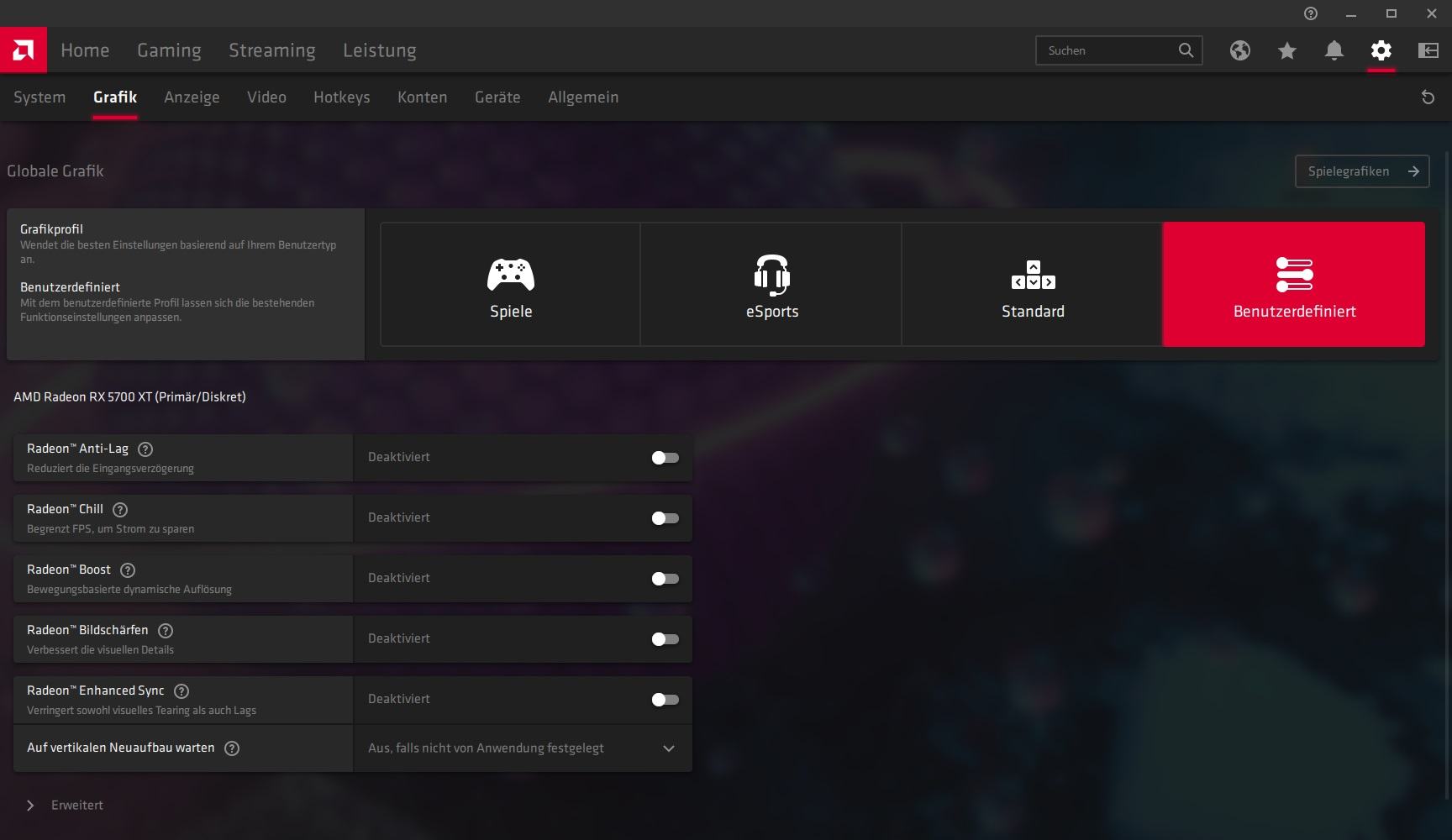Image resolution: width=1452 pixels, height=840 pixels.
Task: Show help for Radeon Anti-Lag
Action: 145,449
